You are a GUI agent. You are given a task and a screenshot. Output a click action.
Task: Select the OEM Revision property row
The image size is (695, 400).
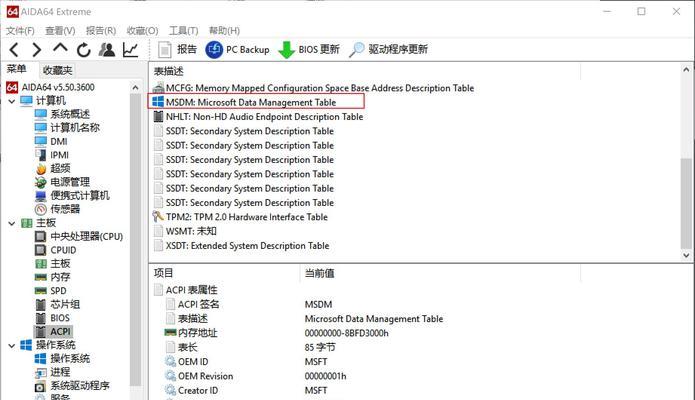256,376
